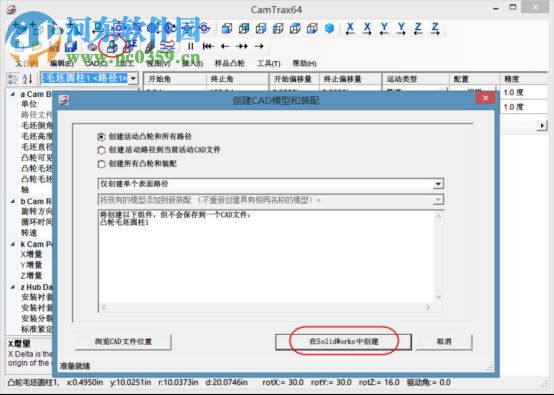
Task: Click the text box scroll-down arrow
Action: pyautogui.click(x=439, y=297)
